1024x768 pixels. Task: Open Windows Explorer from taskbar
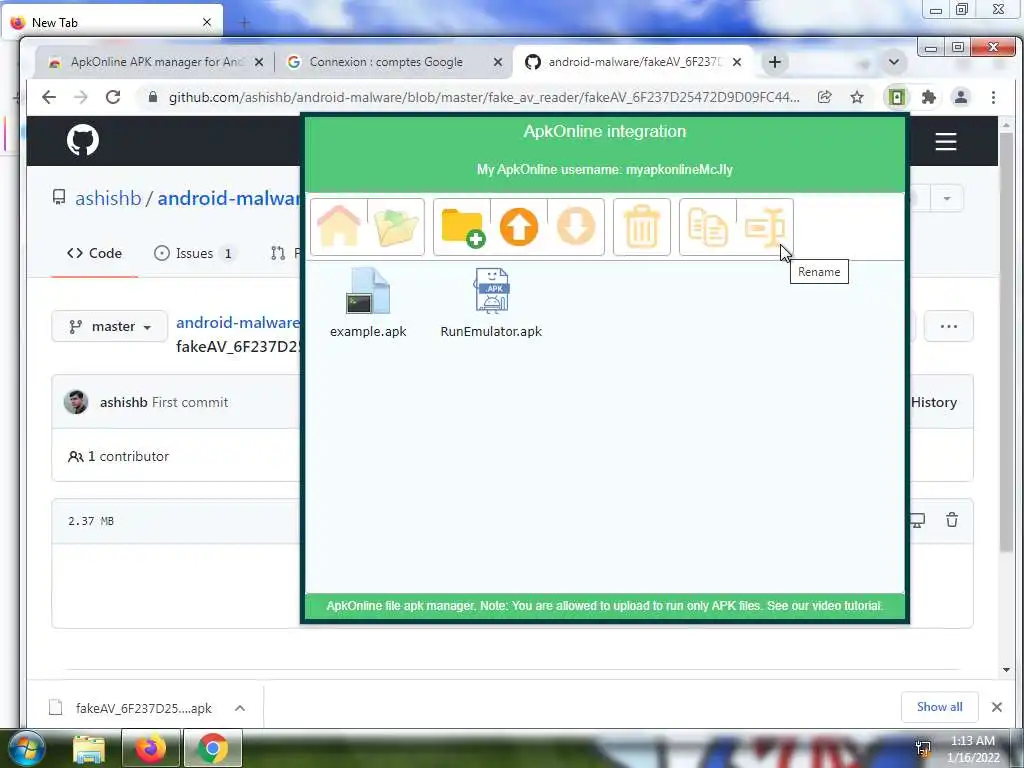coord(89,748)
